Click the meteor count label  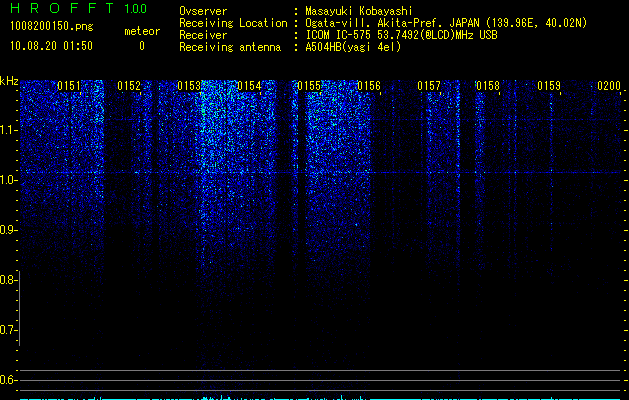pos(142,31)
